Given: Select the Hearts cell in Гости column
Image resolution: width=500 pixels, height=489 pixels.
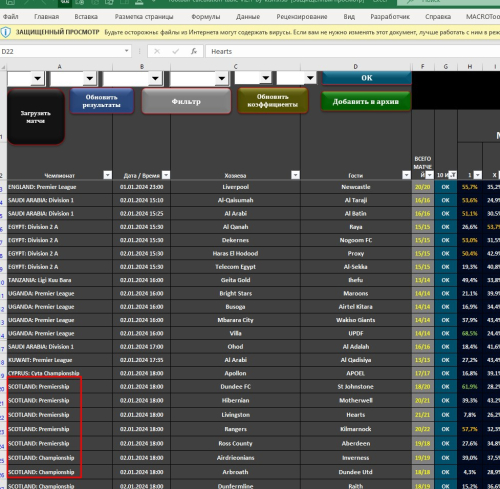Looking at the screenshot, I should pyautogui.click(x=356, y=415).
